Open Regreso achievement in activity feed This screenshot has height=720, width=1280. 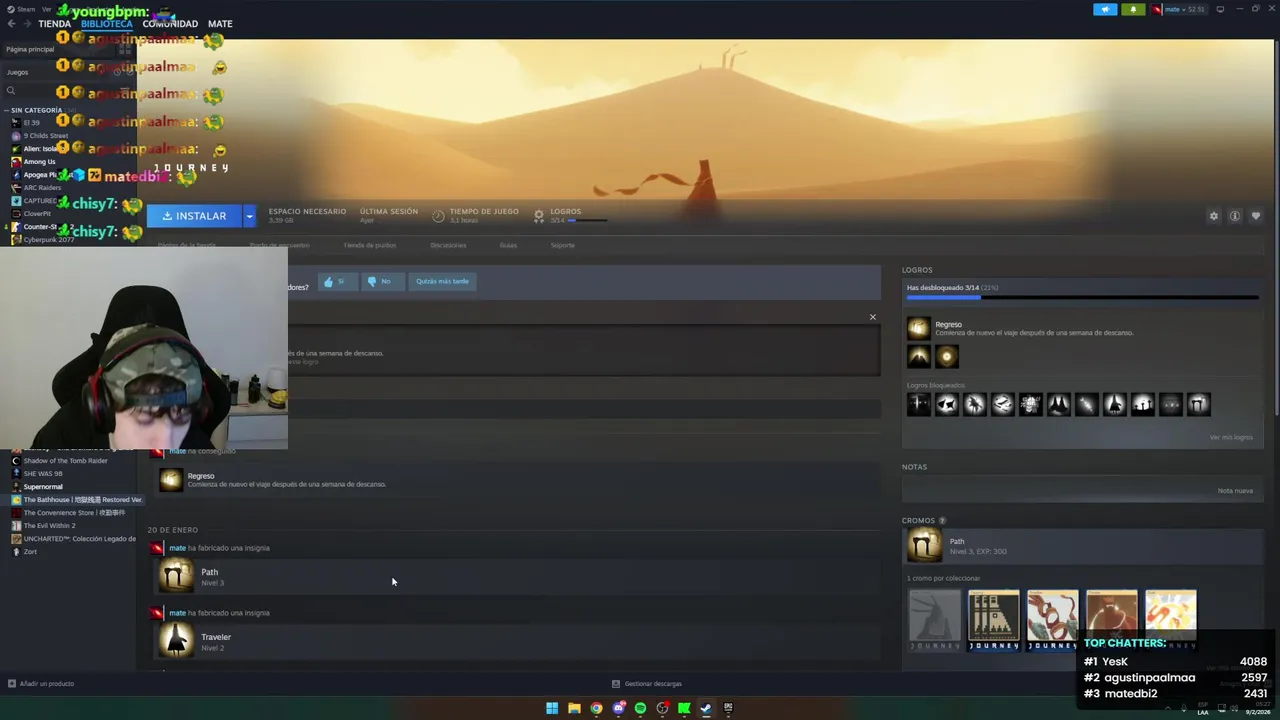171,480
